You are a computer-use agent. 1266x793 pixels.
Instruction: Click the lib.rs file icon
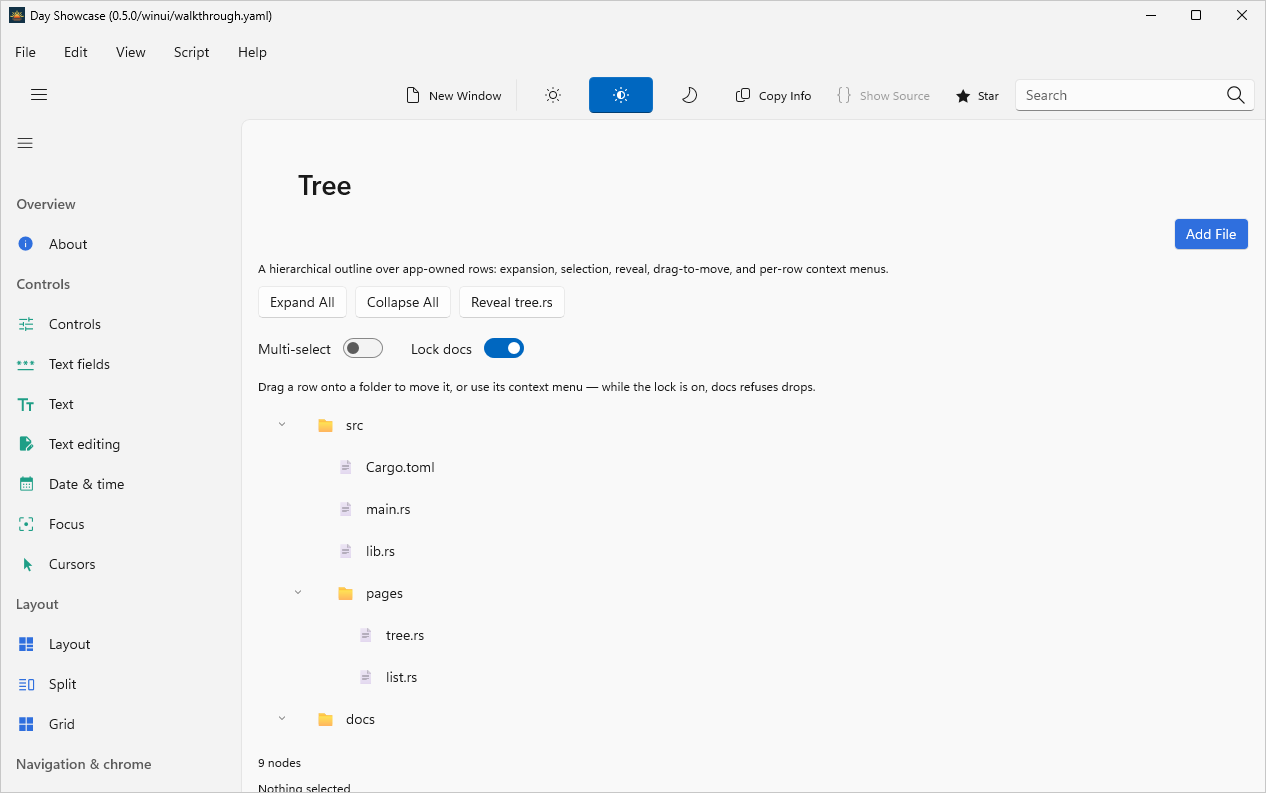tap(345, 551)
